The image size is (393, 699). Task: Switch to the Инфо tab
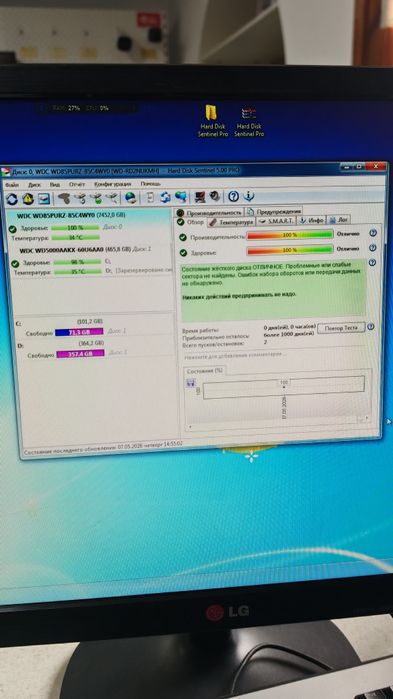pyautogui.click(x=311, y=220)
